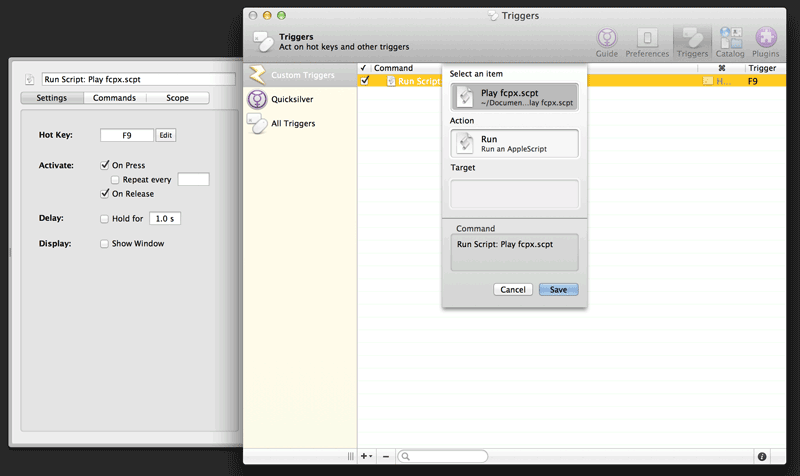Click the script icon beside the name field

coord(30,79)
